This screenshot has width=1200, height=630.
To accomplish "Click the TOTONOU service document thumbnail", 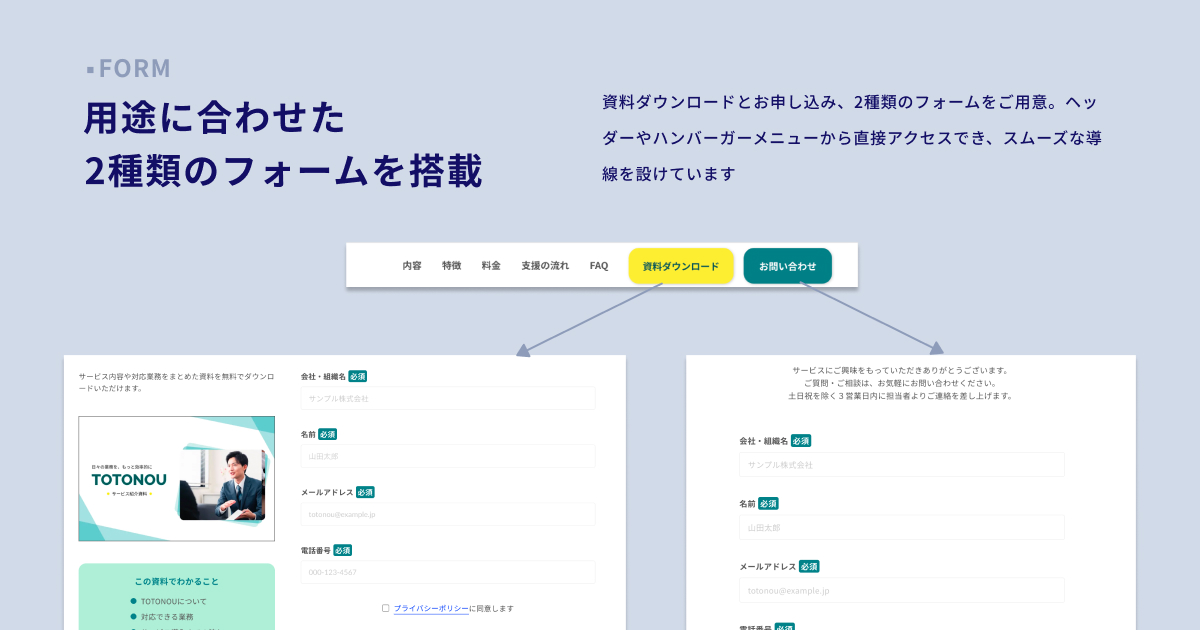I will 177,479.
